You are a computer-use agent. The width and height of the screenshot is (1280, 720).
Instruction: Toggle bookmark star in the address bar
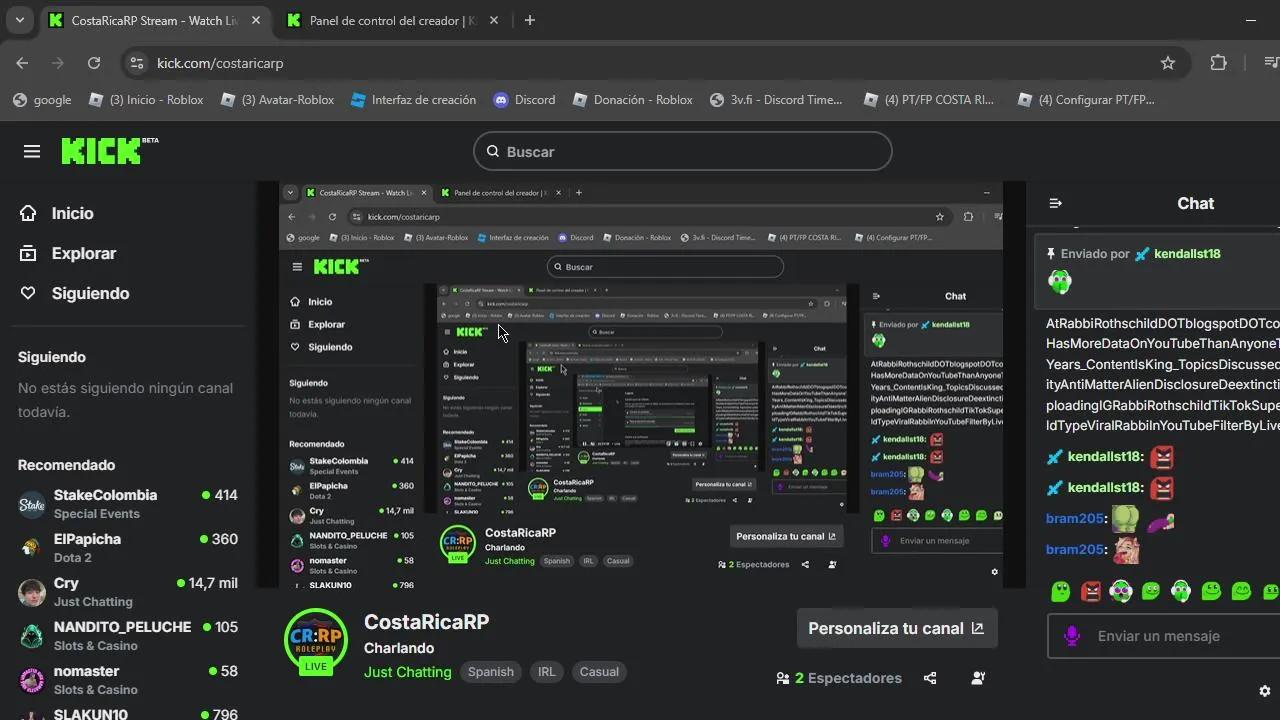click(x=1167, y=63)
